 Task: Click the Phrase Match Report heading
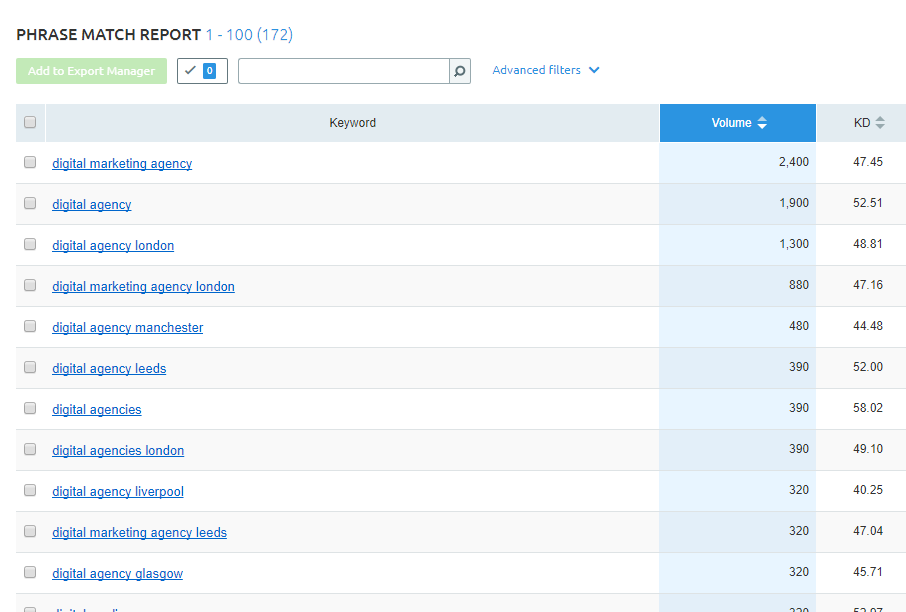point(109,35)
